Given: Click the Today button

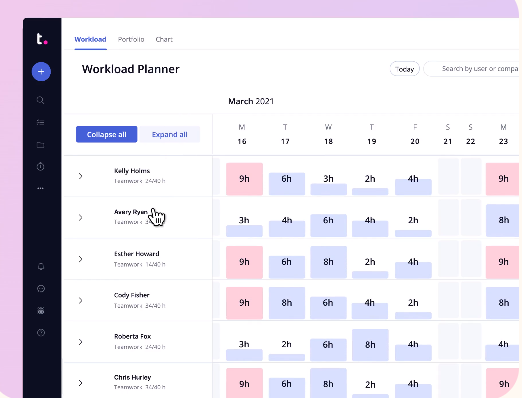Looking at the screenshot, I should click(404, 69).
